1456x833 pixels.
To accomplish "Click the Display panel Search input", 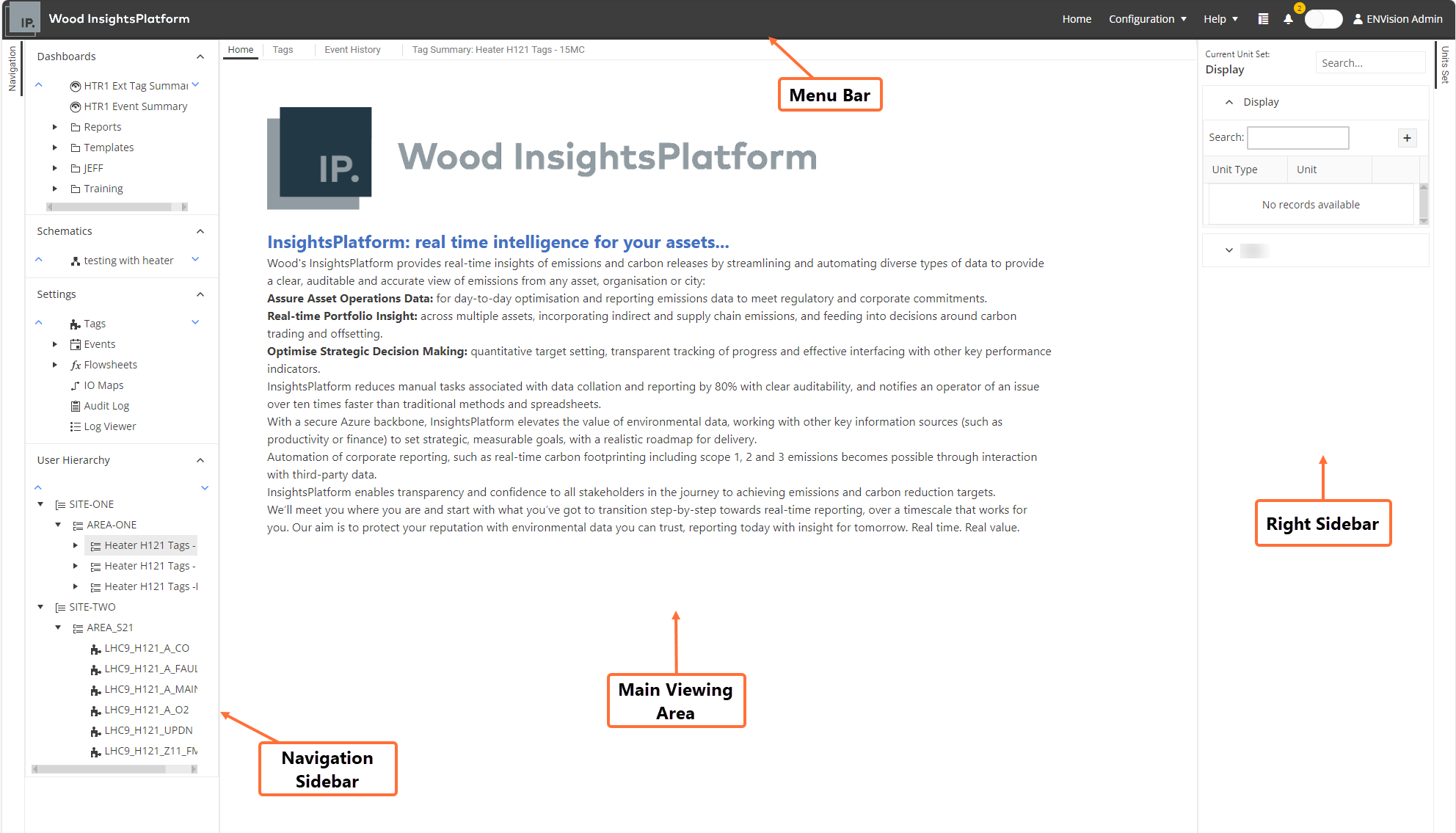I will (x=1297, y=138).
